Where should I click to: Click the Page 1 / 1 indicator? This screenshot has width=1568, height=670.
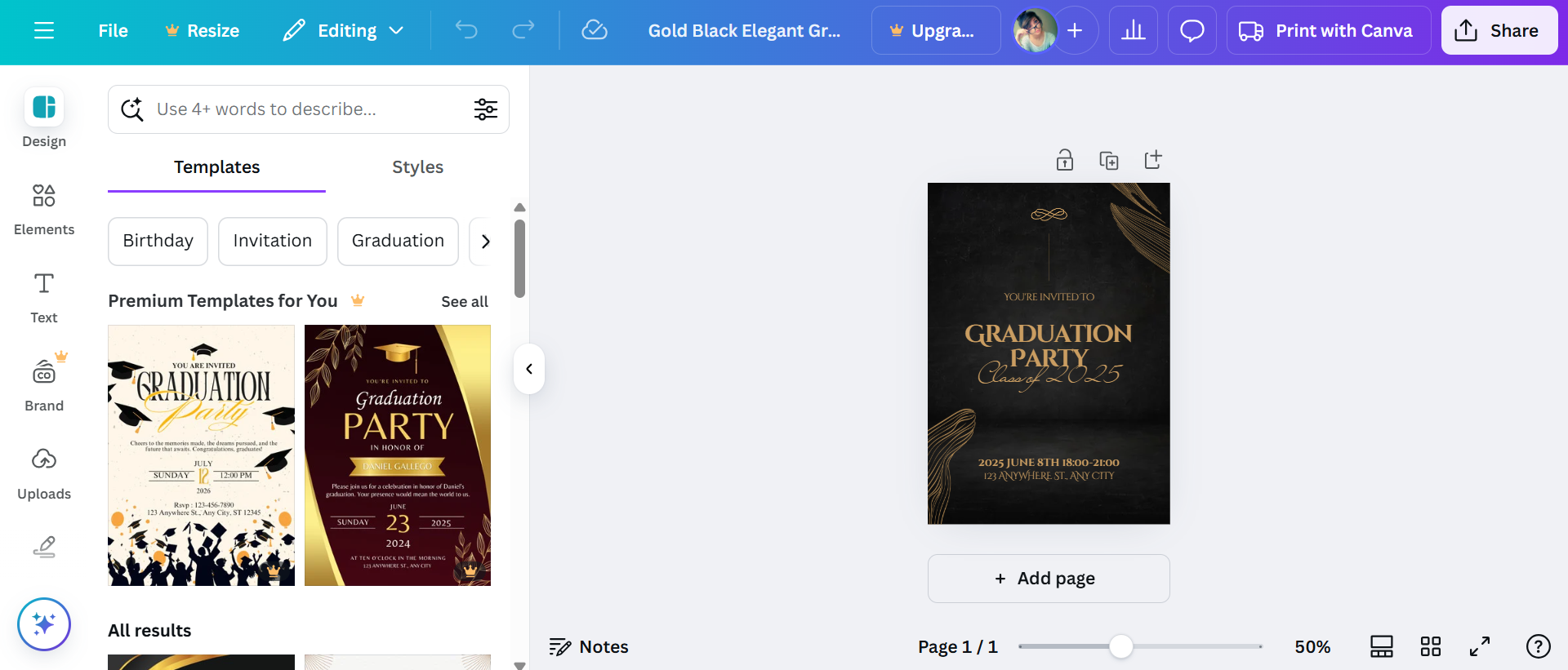(x=958, y=647)
